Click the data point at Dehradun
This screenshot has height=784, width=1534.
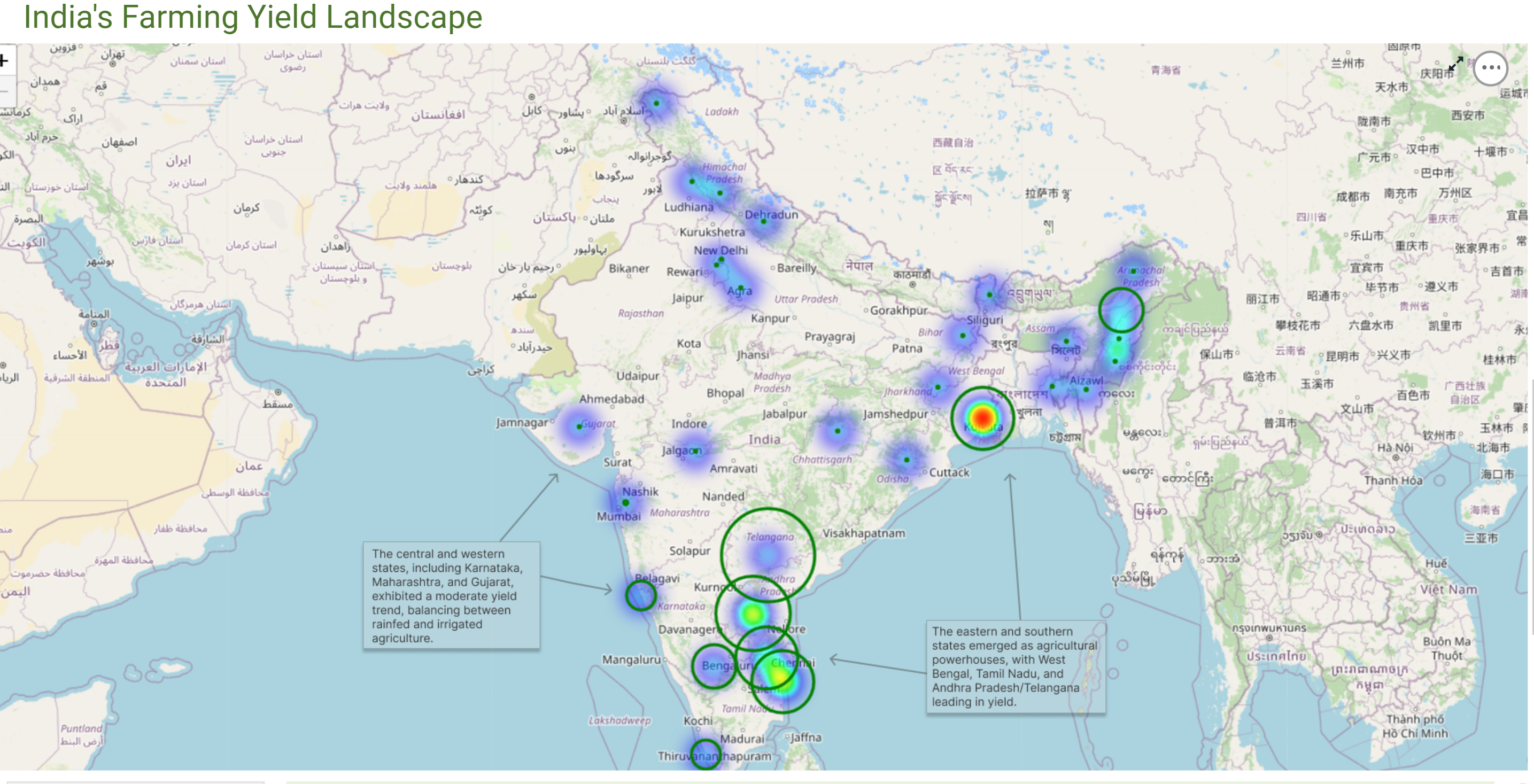pyautogui.click(x=763, y=221)
